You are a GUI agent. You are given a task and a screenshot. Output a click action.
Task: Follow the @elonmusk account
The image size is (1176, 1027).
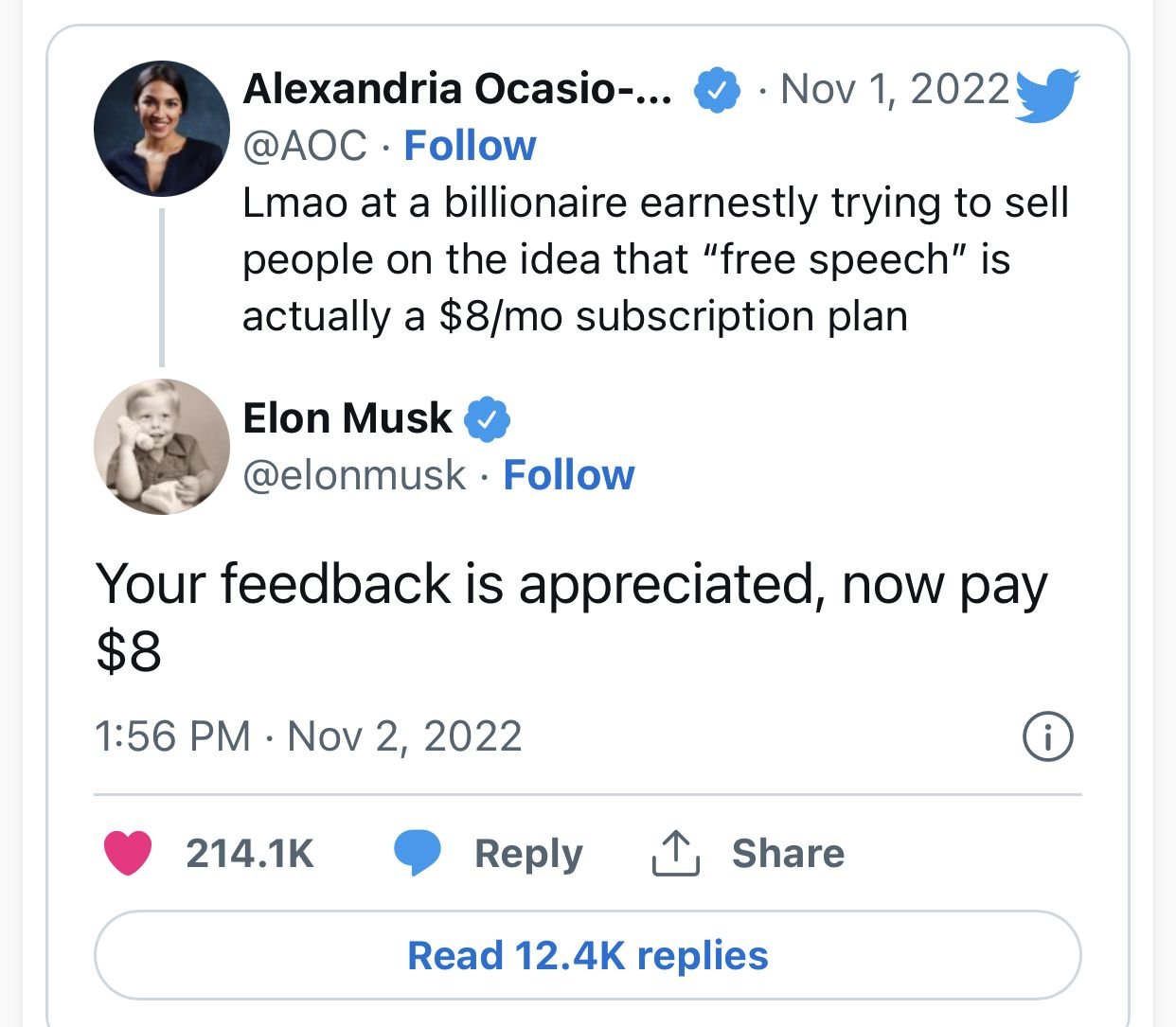tap(569, 475)
